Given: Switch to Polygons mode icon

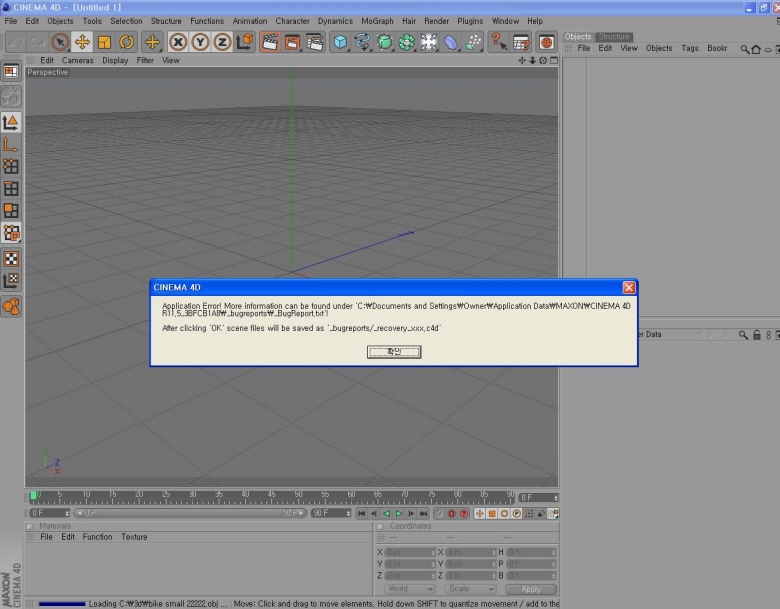Looking at the screenshot, I should 11,210.
